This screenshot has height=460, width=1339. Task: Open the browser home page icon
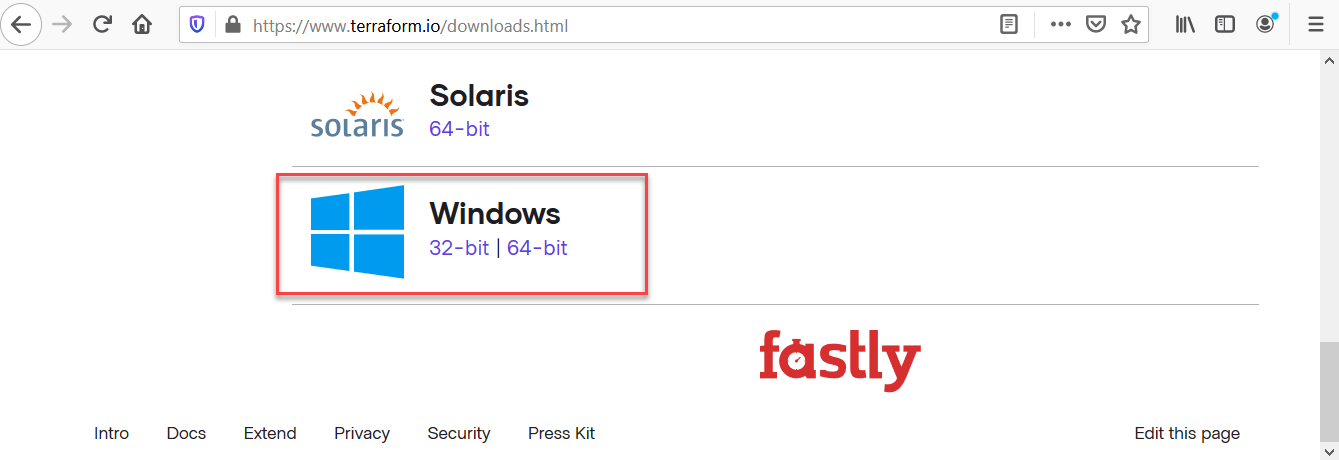click(x=142, y=25)
